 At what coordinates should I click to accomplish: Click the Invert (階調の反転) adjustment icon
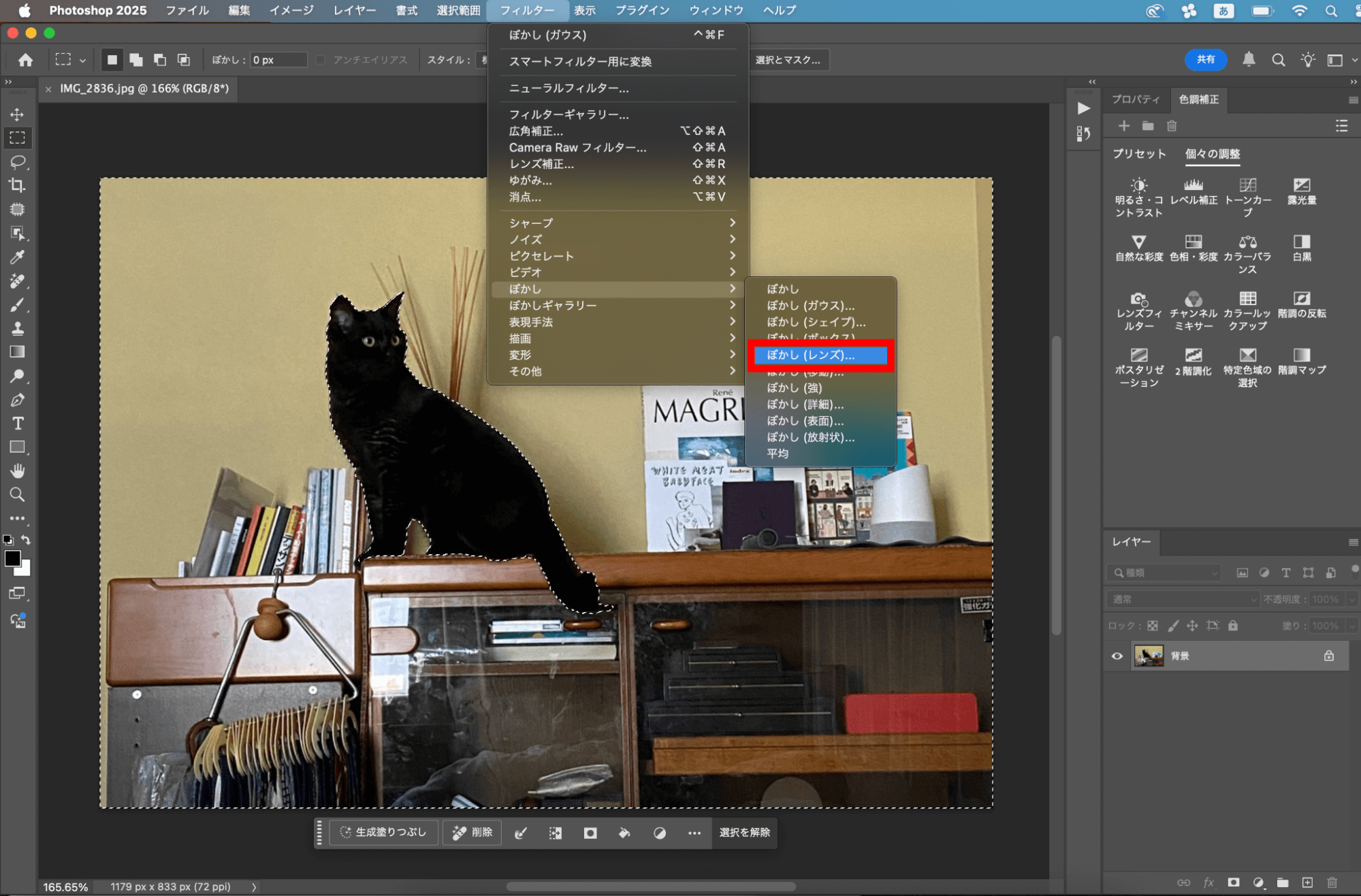click(1301, 298)
